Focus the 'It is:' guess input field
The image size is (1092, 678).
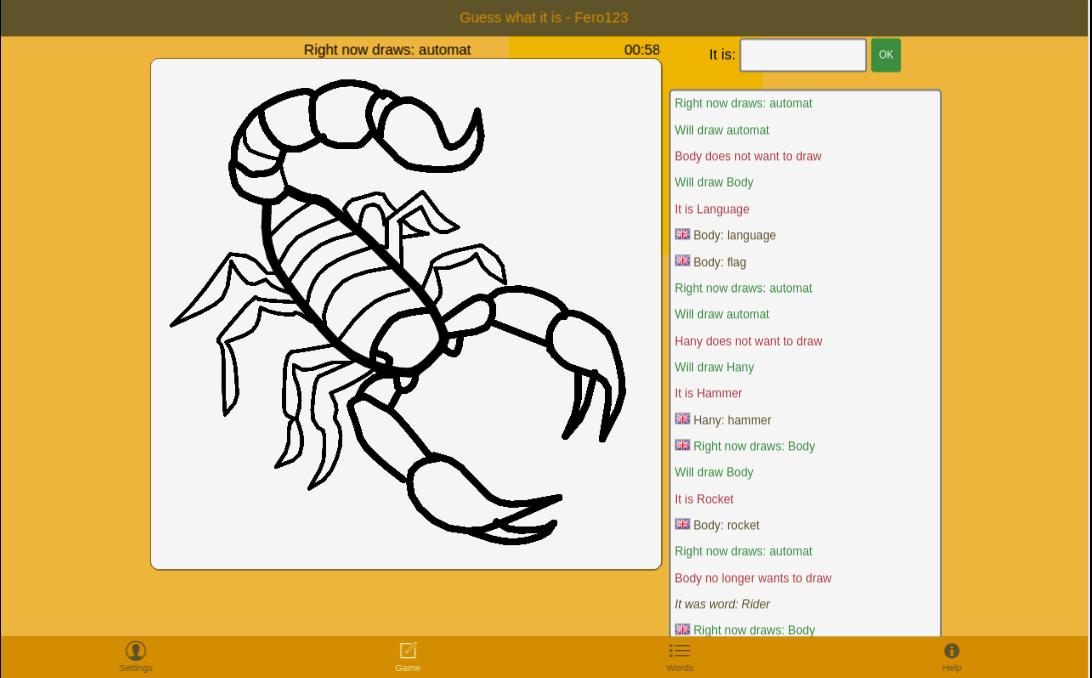pos(802,55)
